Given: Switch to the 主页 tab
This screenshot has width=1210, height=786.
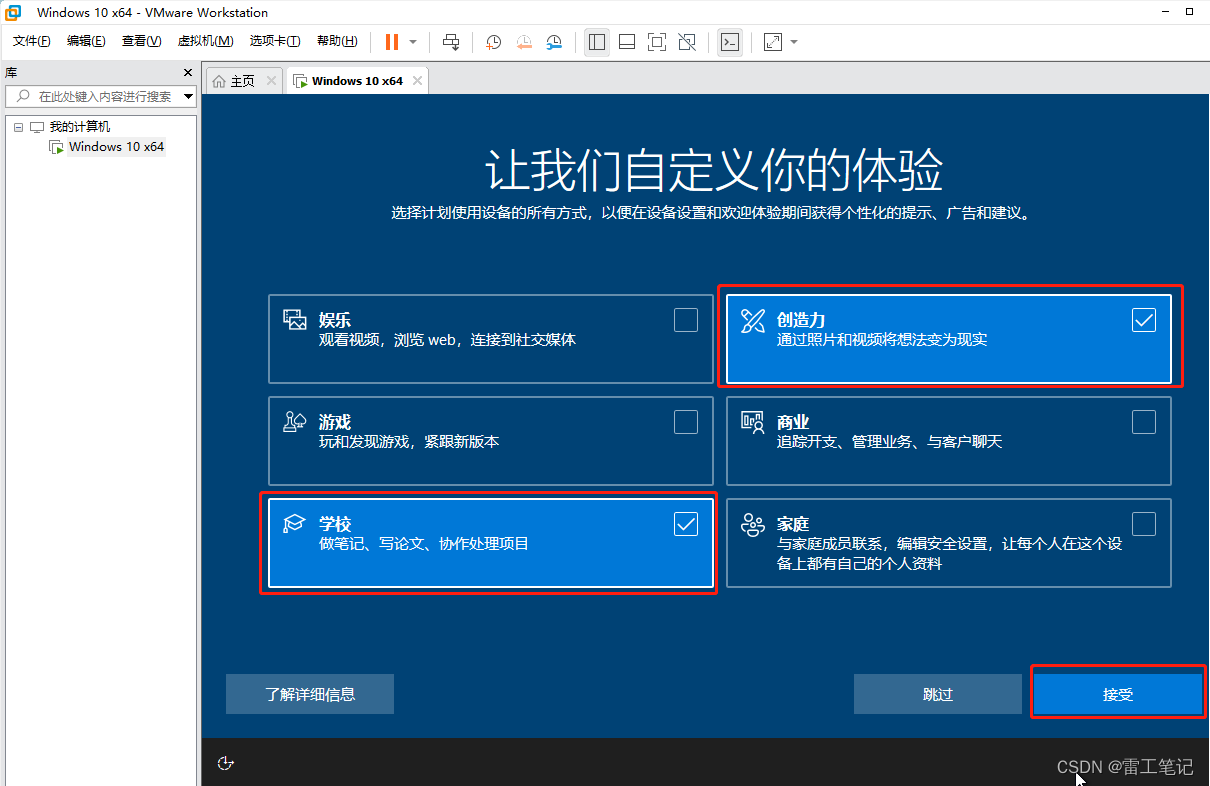Looking at the screenshot, I should click(x=242, y=81).
